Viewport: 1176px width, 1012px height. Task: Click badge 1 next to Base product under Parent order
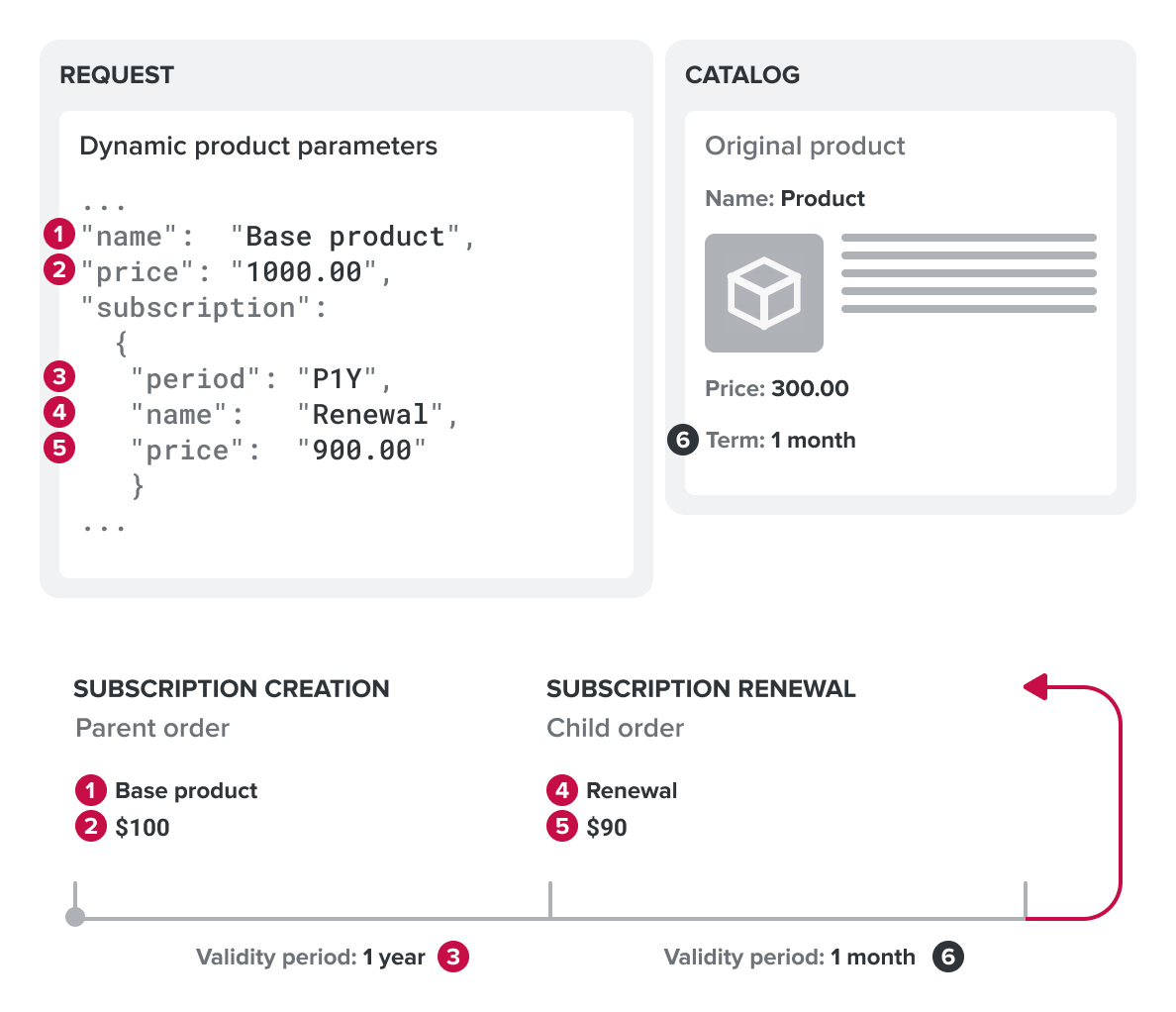coord(91,790)
